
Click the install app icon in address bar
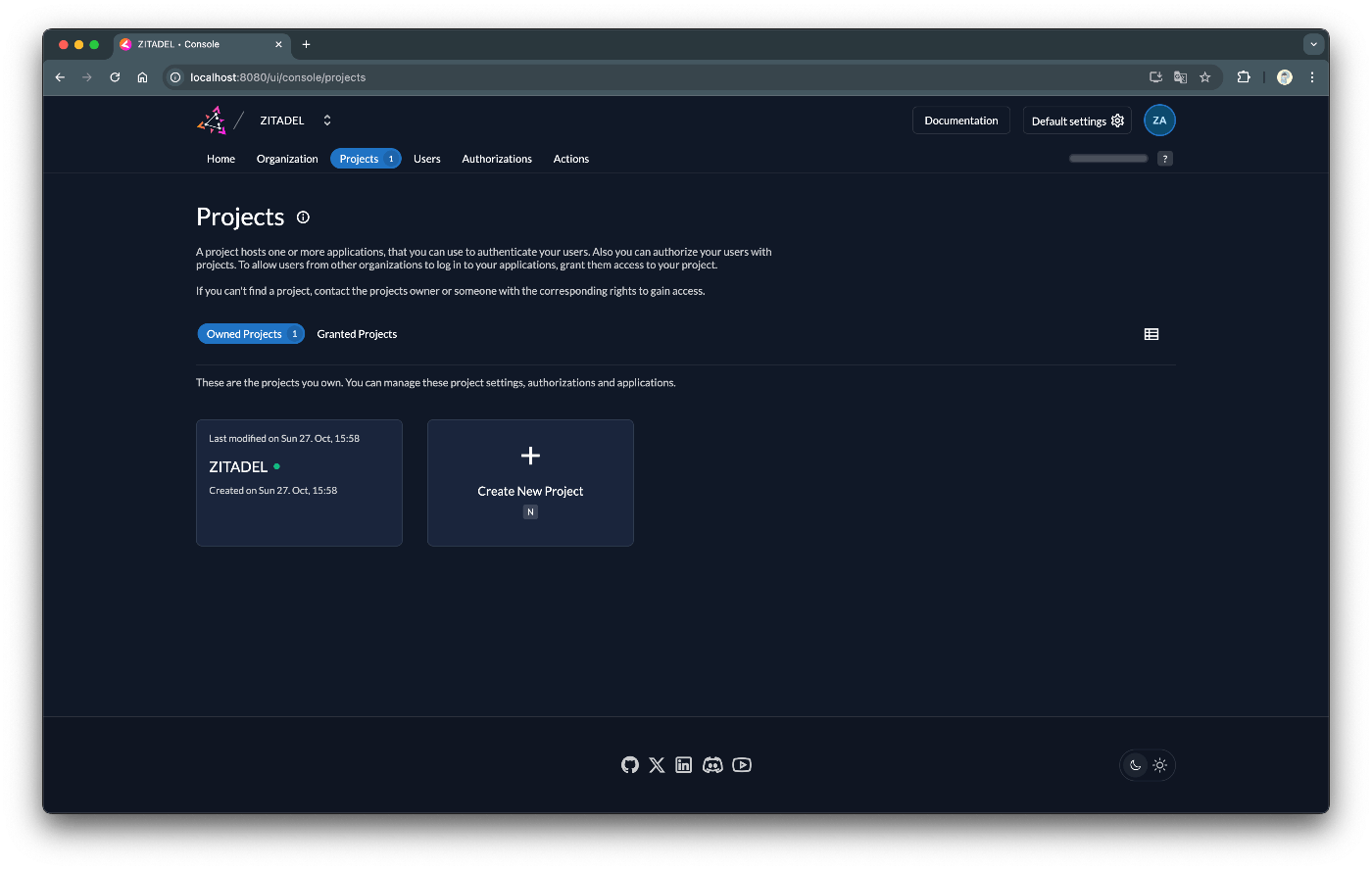[1155, 77]
